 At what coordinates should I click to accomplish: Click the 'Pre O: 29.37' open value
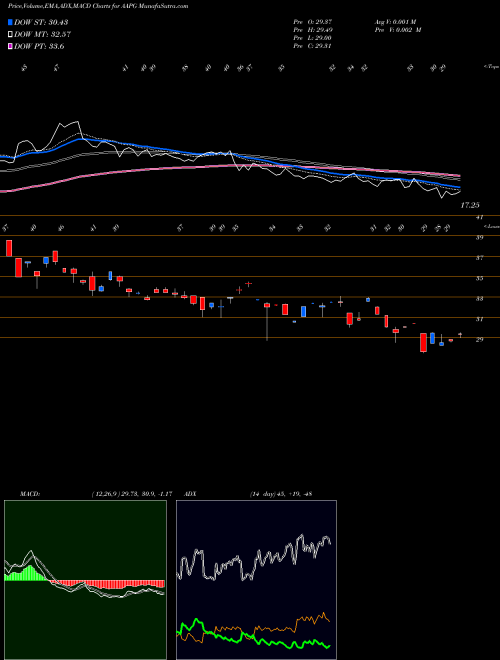313,21
